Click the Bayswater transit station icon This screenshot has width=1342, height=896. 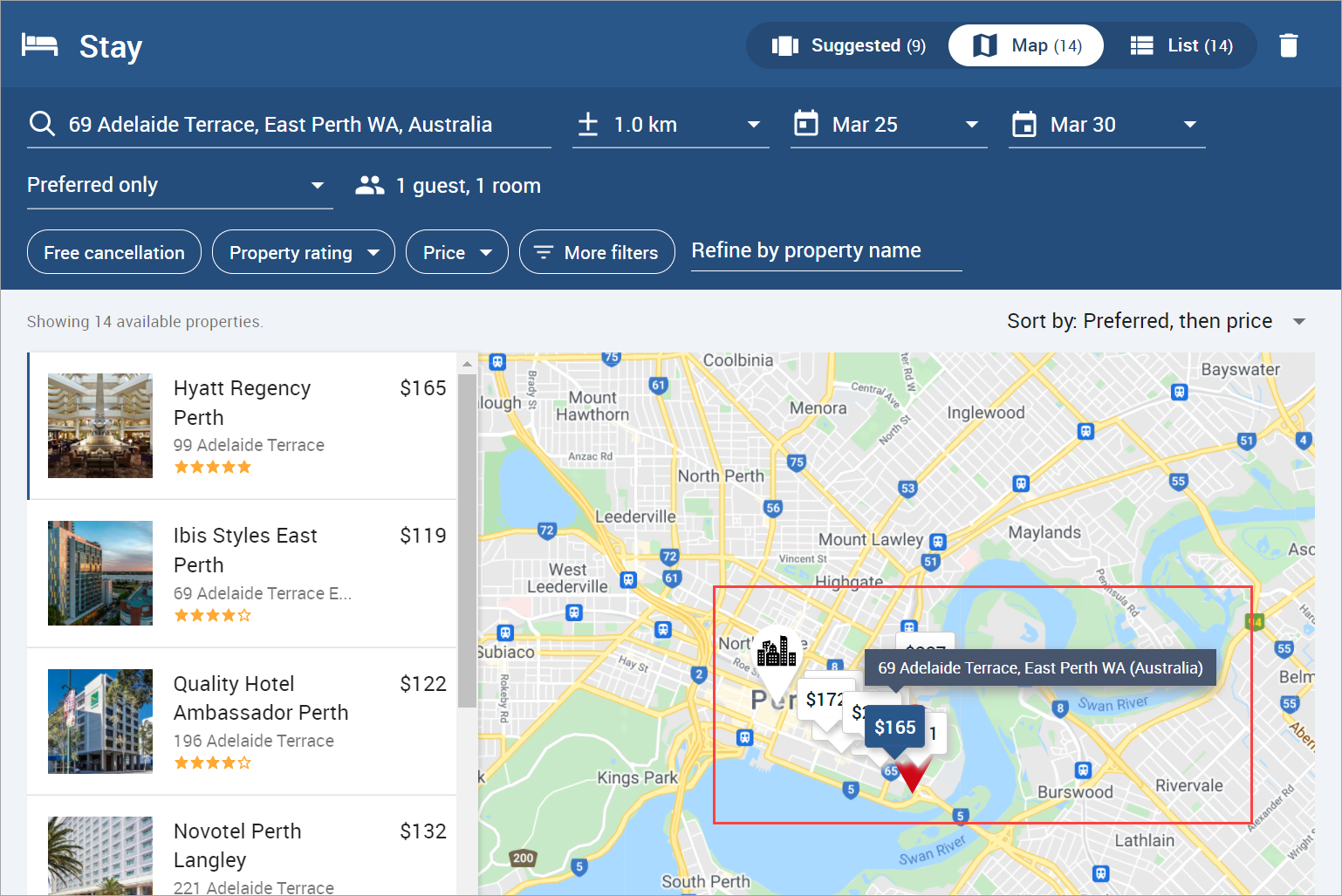click(1180, 393)
